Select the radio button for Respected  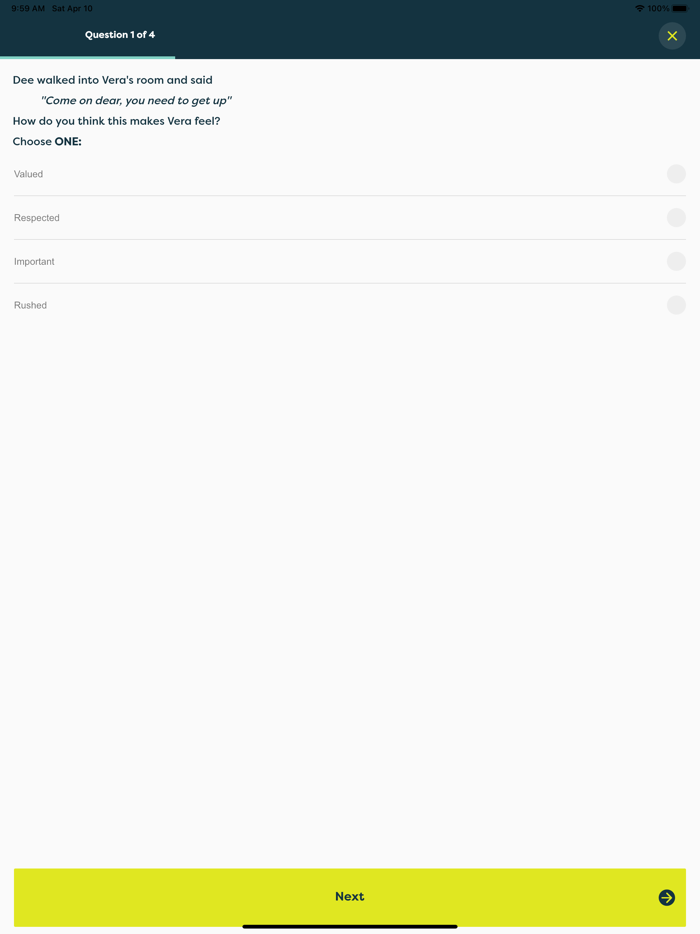pyautogui.click(x=676, y=217)
